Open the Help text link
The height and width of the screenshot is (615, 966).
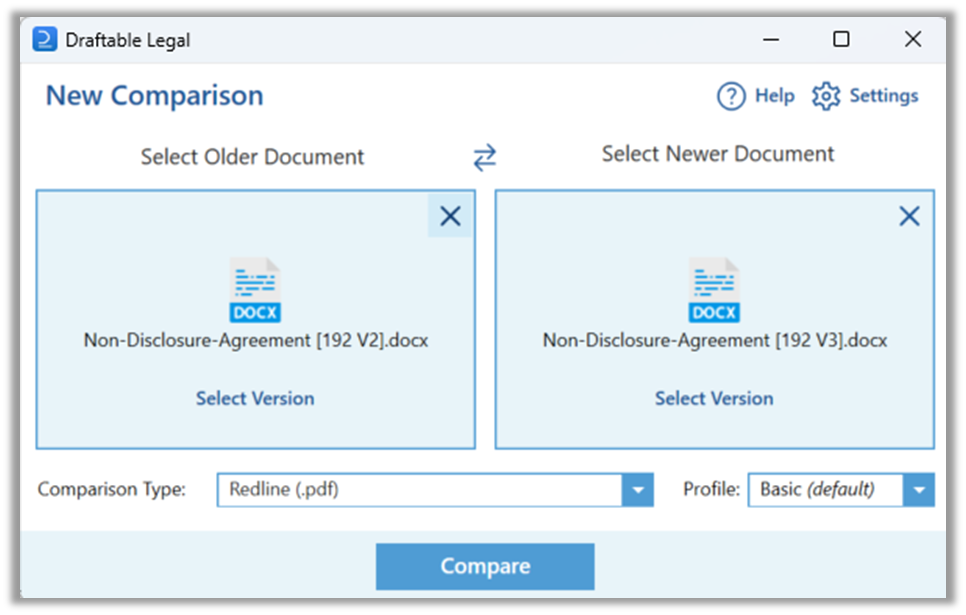coord(774,96)
